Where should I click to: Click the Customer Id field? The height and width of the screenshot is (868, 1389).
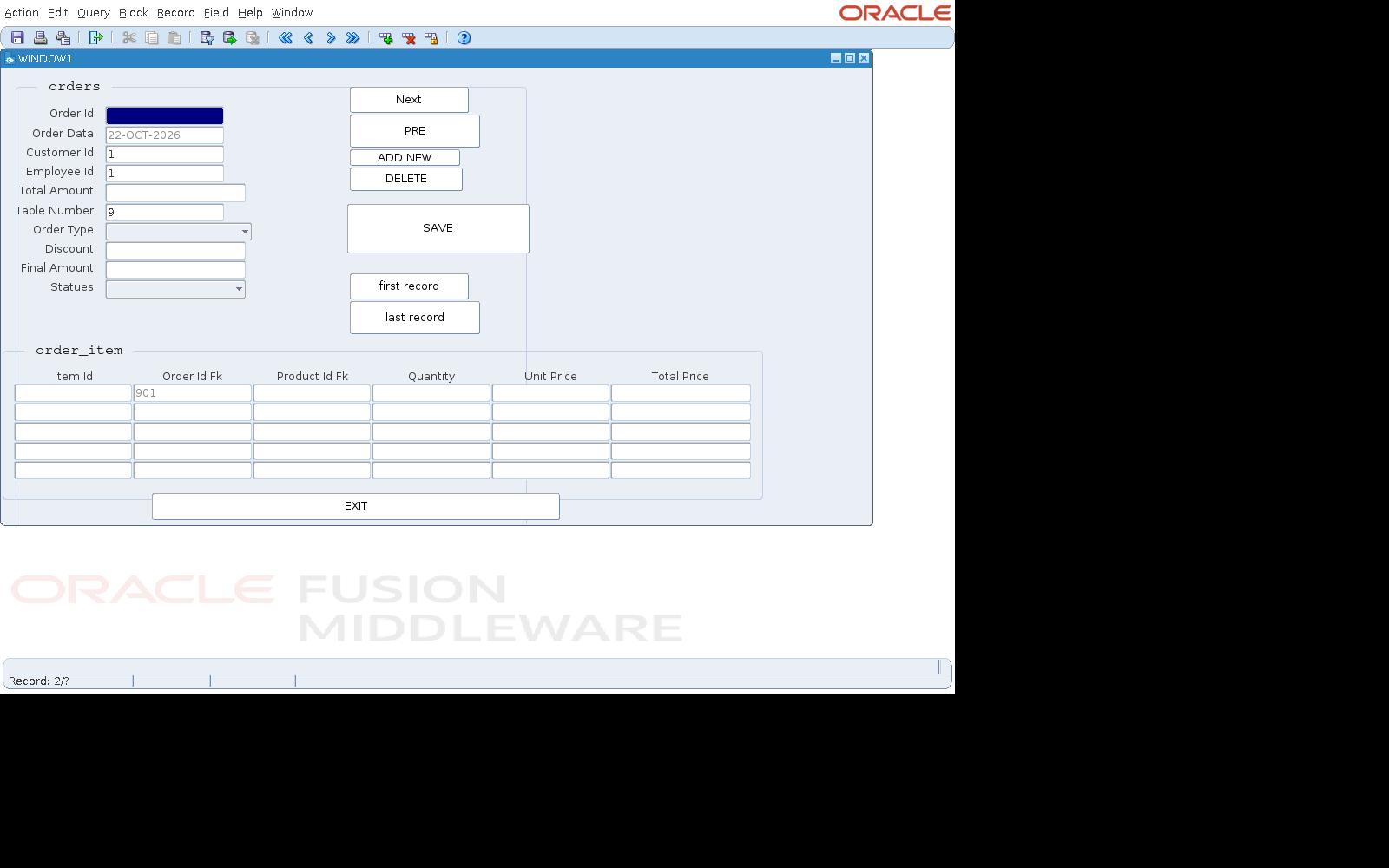click(x=165, y=155)
